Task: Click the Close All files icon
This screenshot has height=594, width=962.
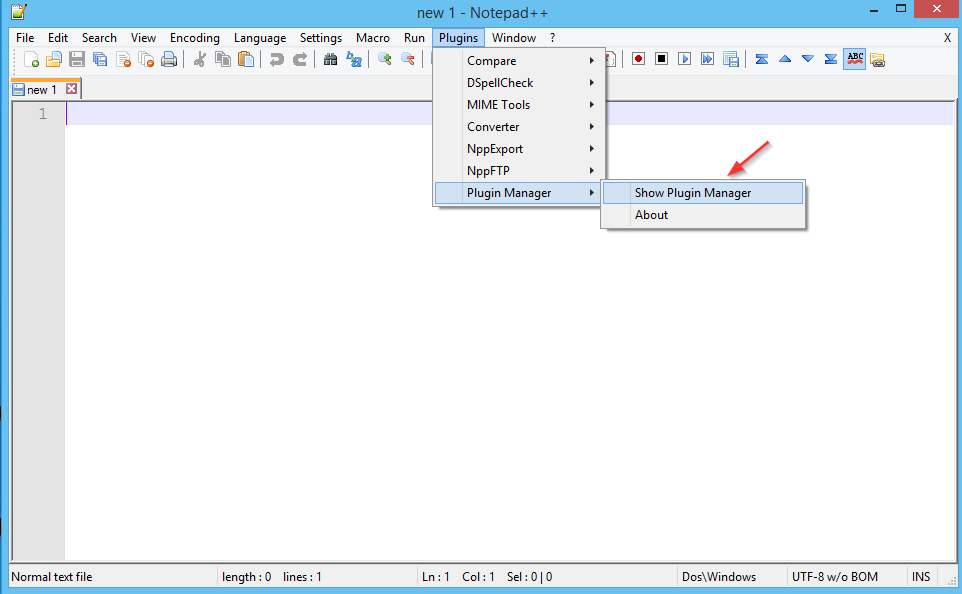Action: pyautogui.click(x=146, y=60)
